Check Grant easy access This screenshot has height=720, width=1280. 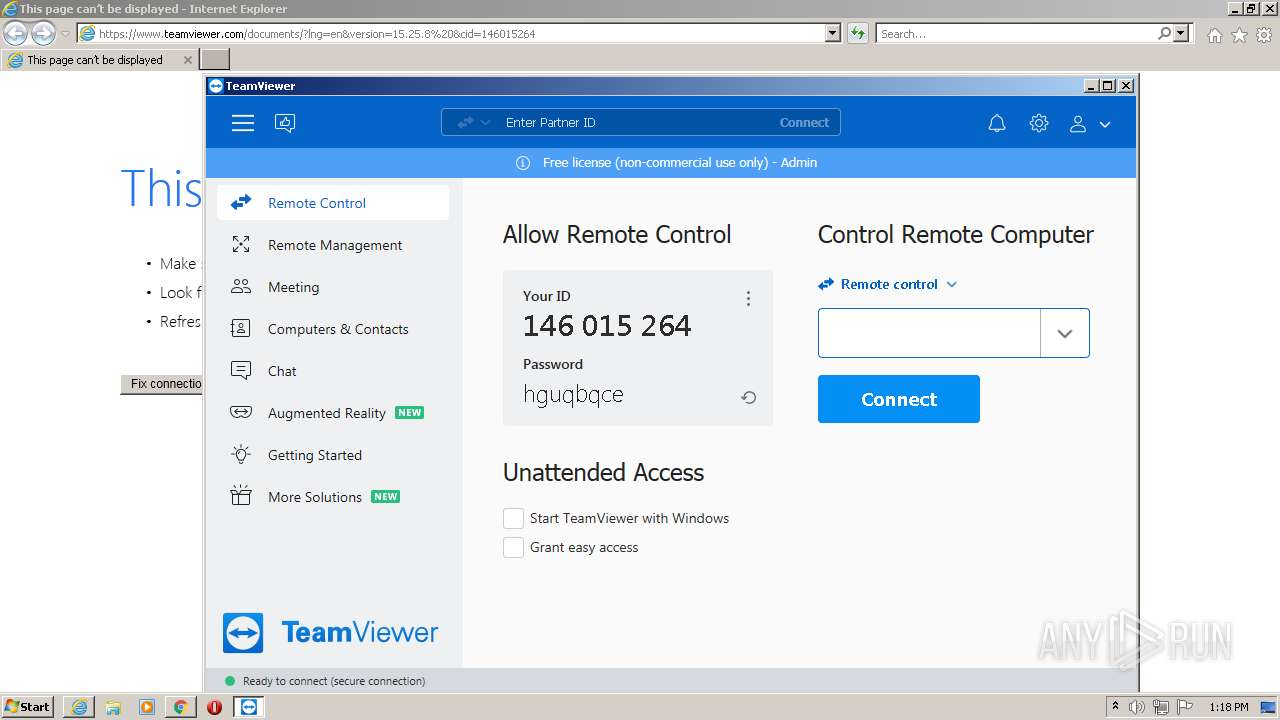click(513, 547)
